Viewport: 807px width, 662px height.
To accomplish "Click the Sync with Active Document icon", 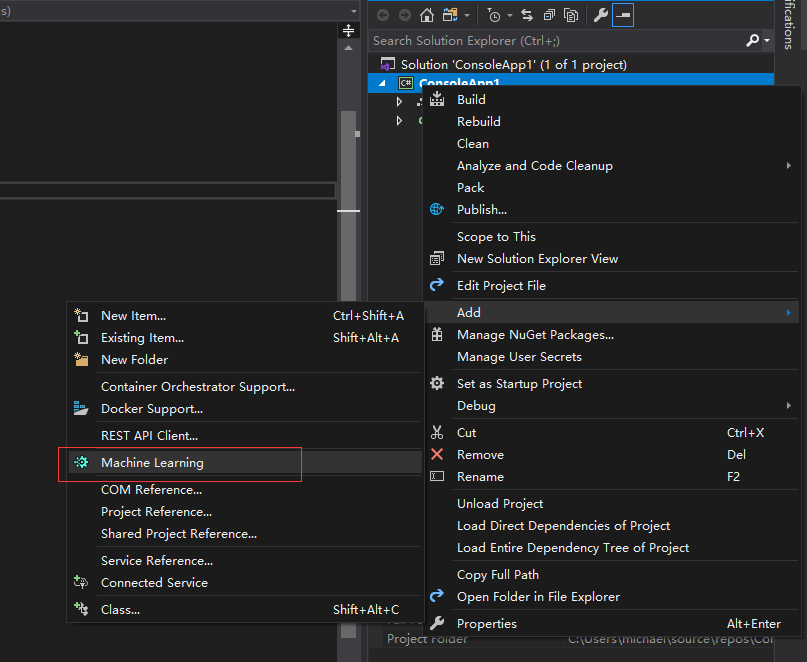I will point(527,15).
